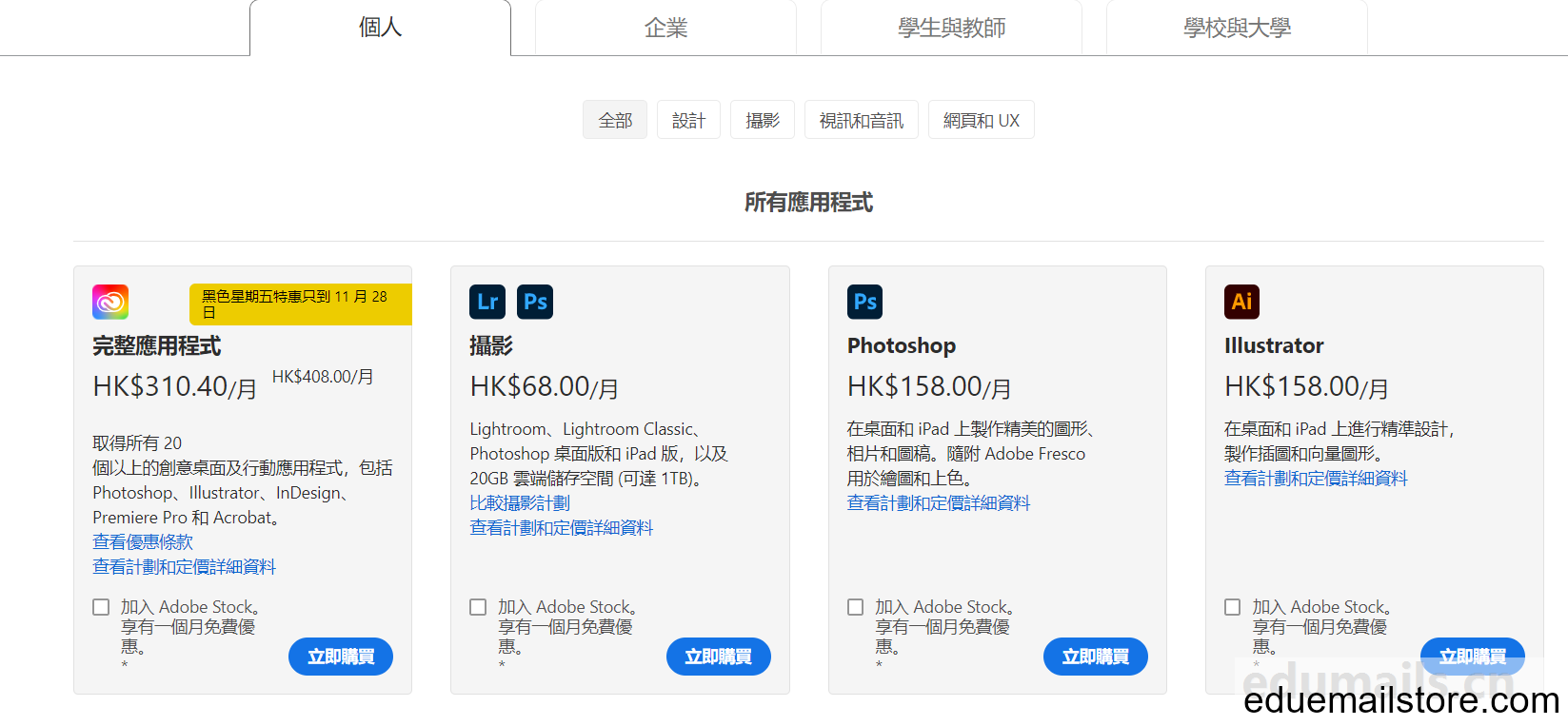1568x726 pixels.
Task: Click the Creative Cloud rainbow icon
Action: click(110, 302)
